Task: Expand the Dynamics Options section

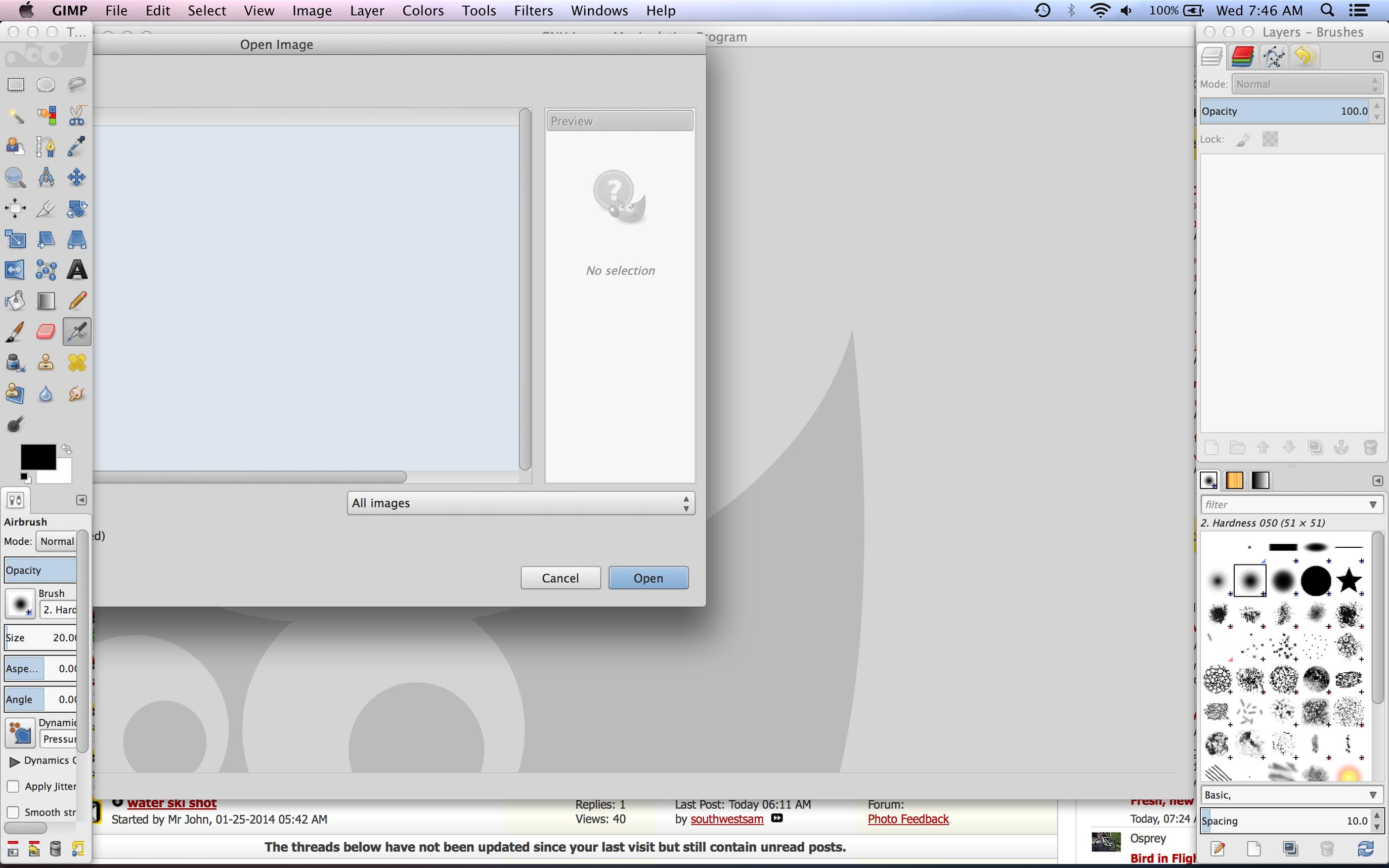Action: pyautogui.click(x=14, y=761)
